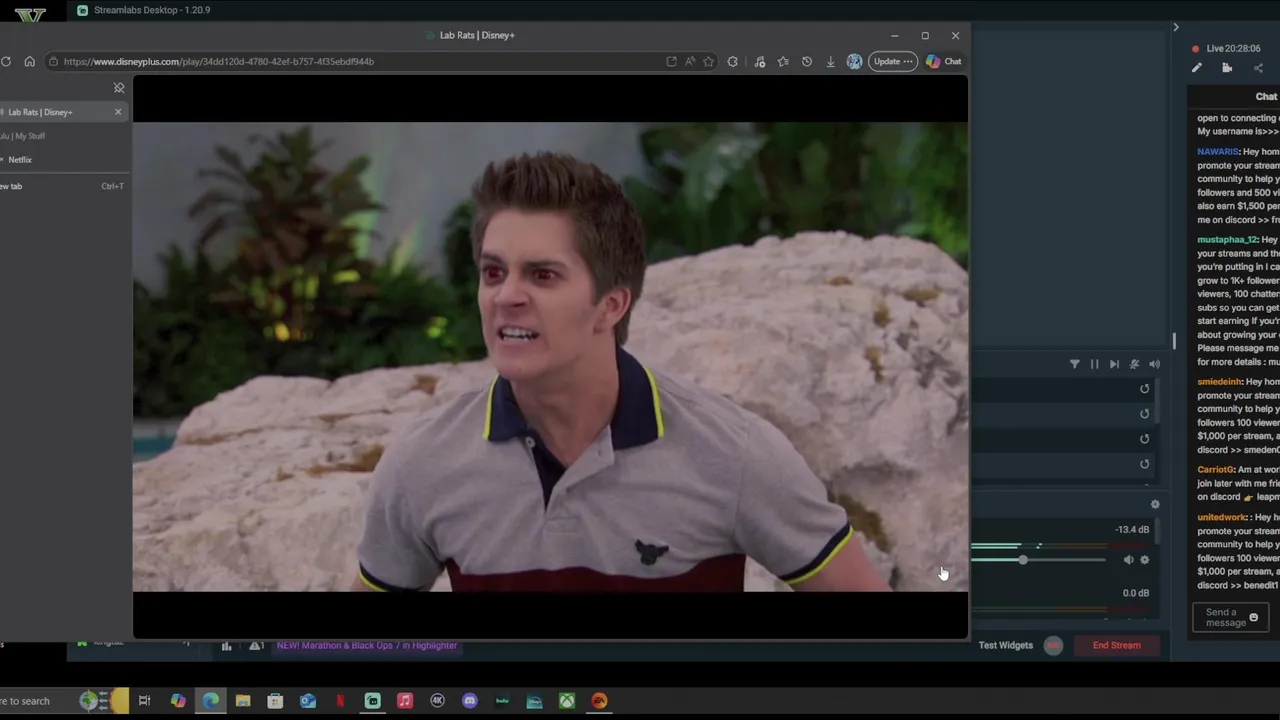
Task: Open the Marathon & Black Ops 7 Highlighter link
Action: [x=366, y=646]
